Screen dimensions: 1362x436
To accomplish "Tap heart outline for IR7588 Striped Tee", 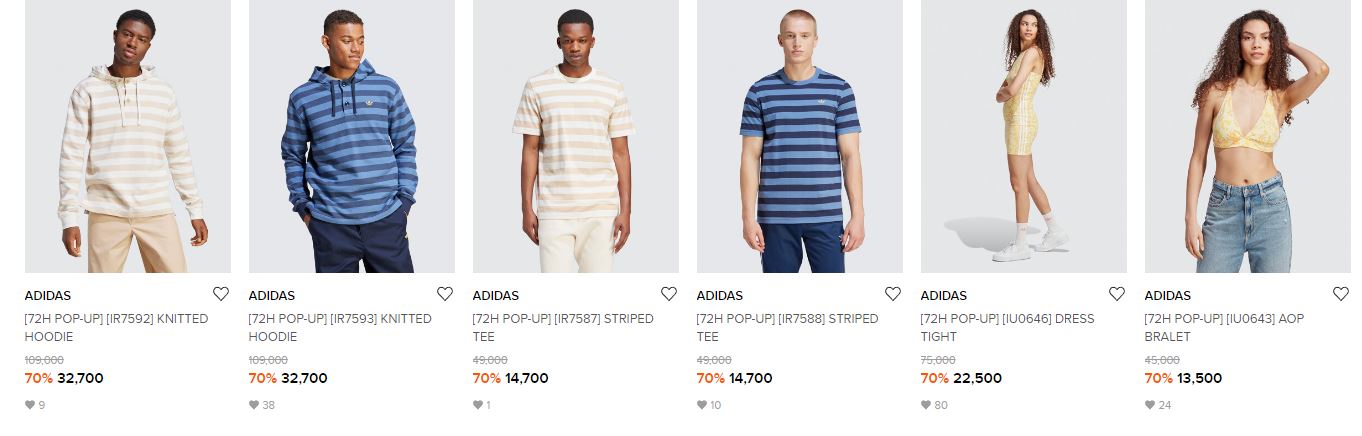I will tap(893, 294).
